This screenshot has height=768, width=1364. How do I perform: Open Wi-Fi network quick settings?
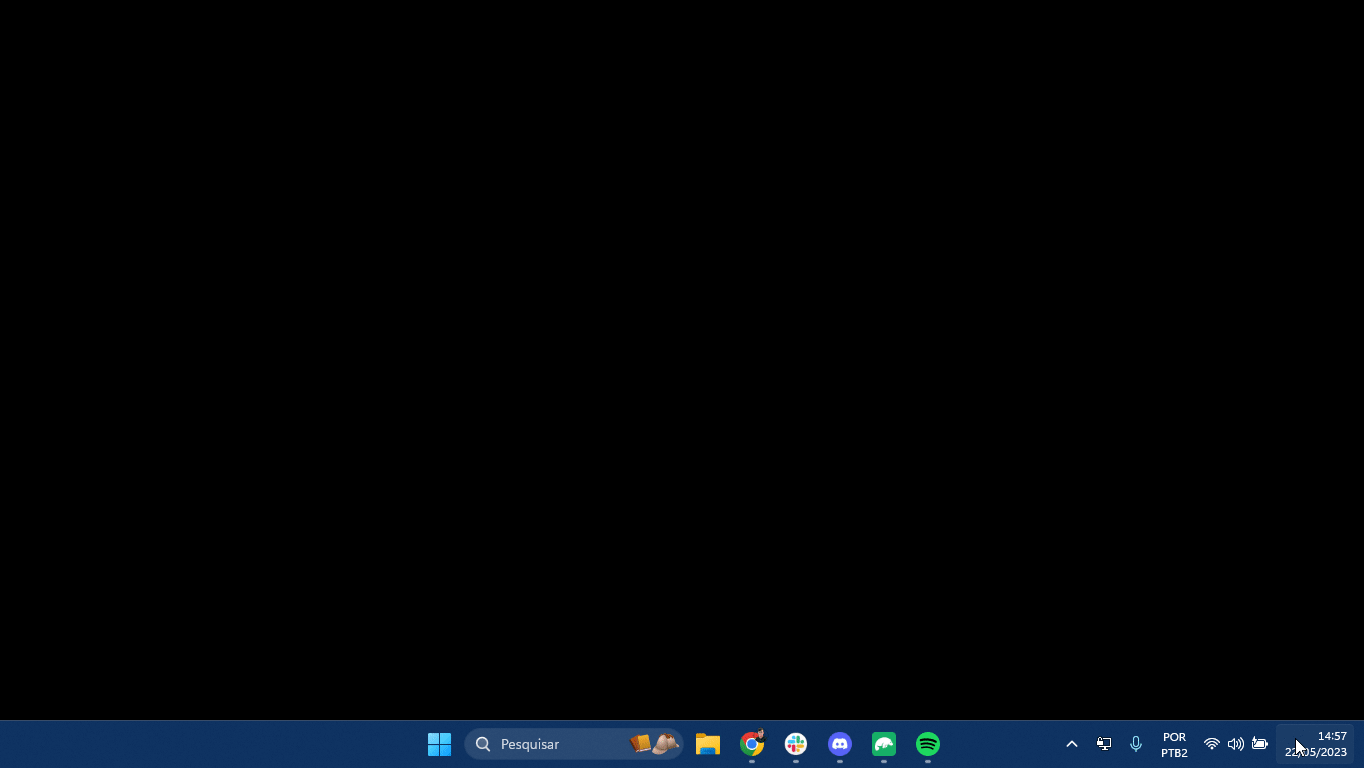click(x=1212, y=744)
